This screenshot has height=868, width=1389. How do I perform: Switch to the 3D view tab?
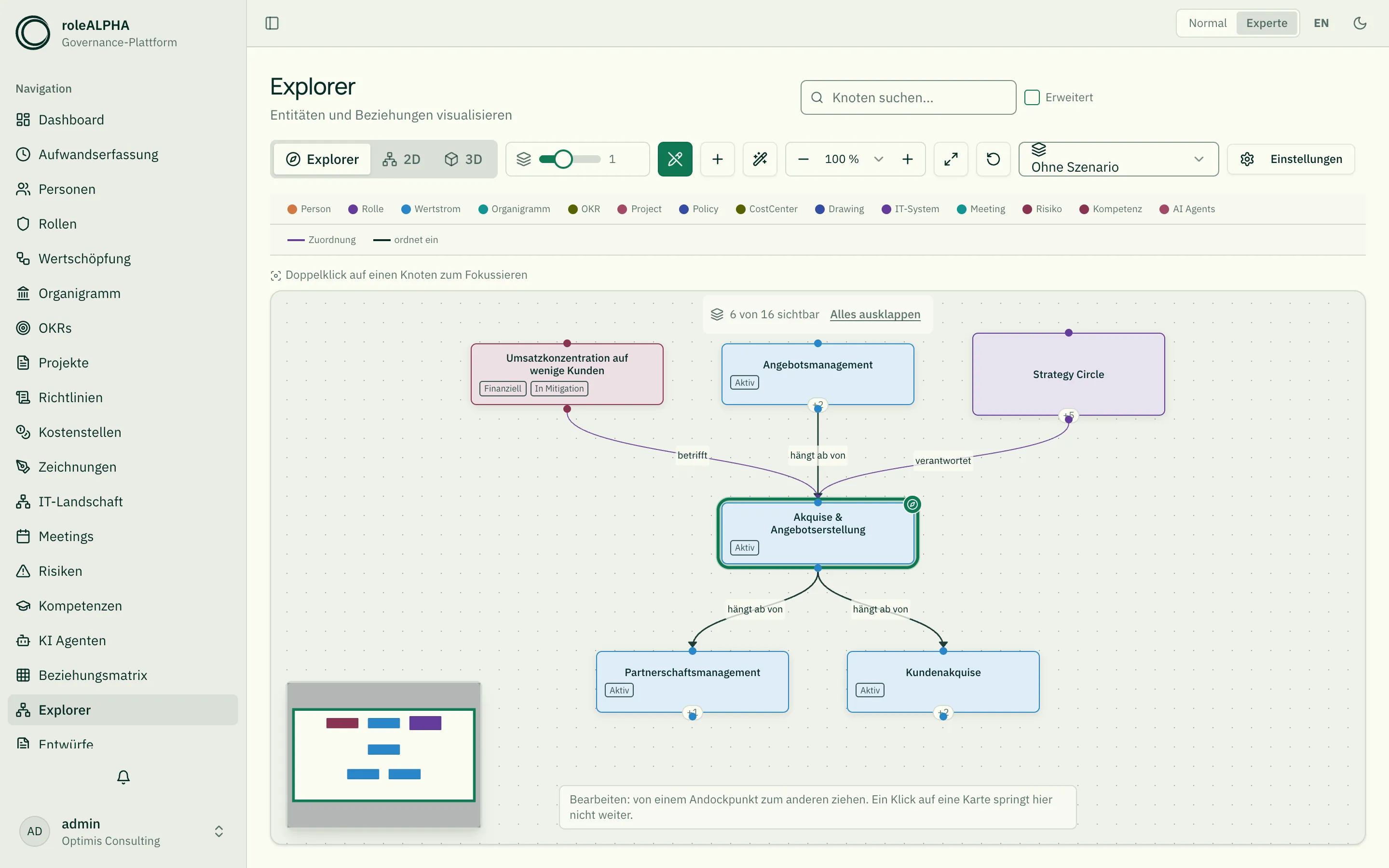(x=463, y=159)
